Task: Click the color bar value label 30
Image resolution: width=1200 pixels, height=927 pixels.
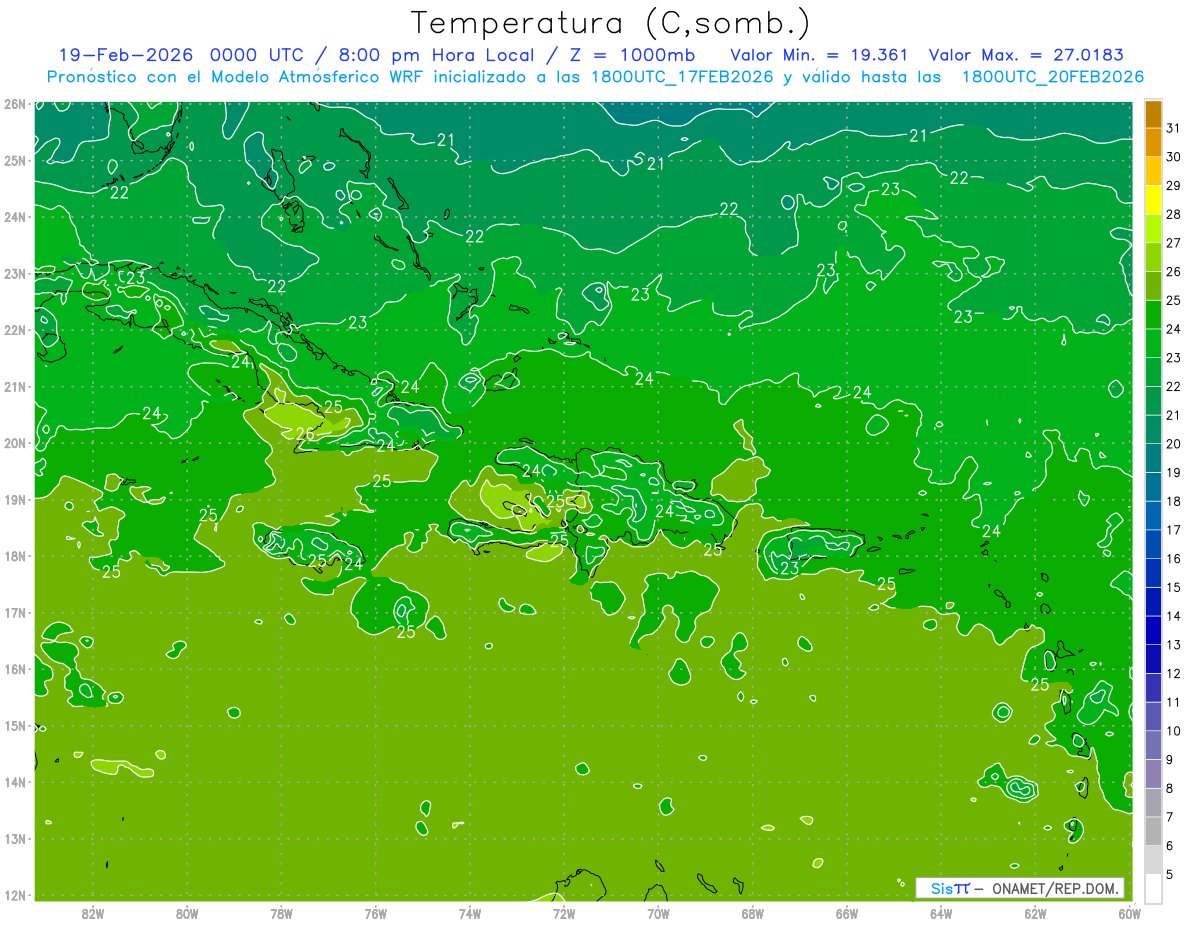Action: point(1173,157)
